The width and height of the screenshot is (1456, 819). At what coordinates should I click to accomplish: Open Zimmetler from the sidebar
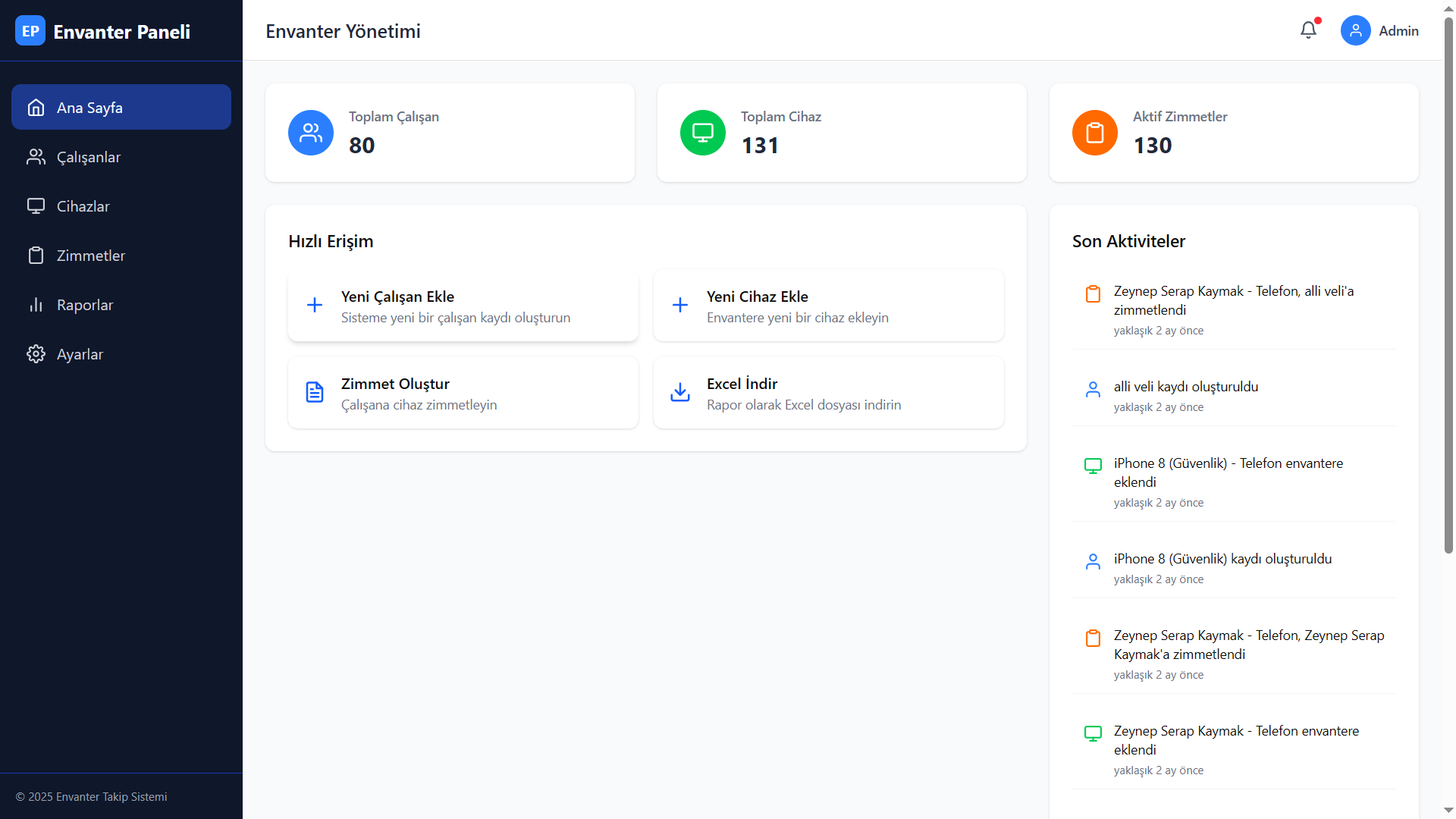(x=91, y=256)
